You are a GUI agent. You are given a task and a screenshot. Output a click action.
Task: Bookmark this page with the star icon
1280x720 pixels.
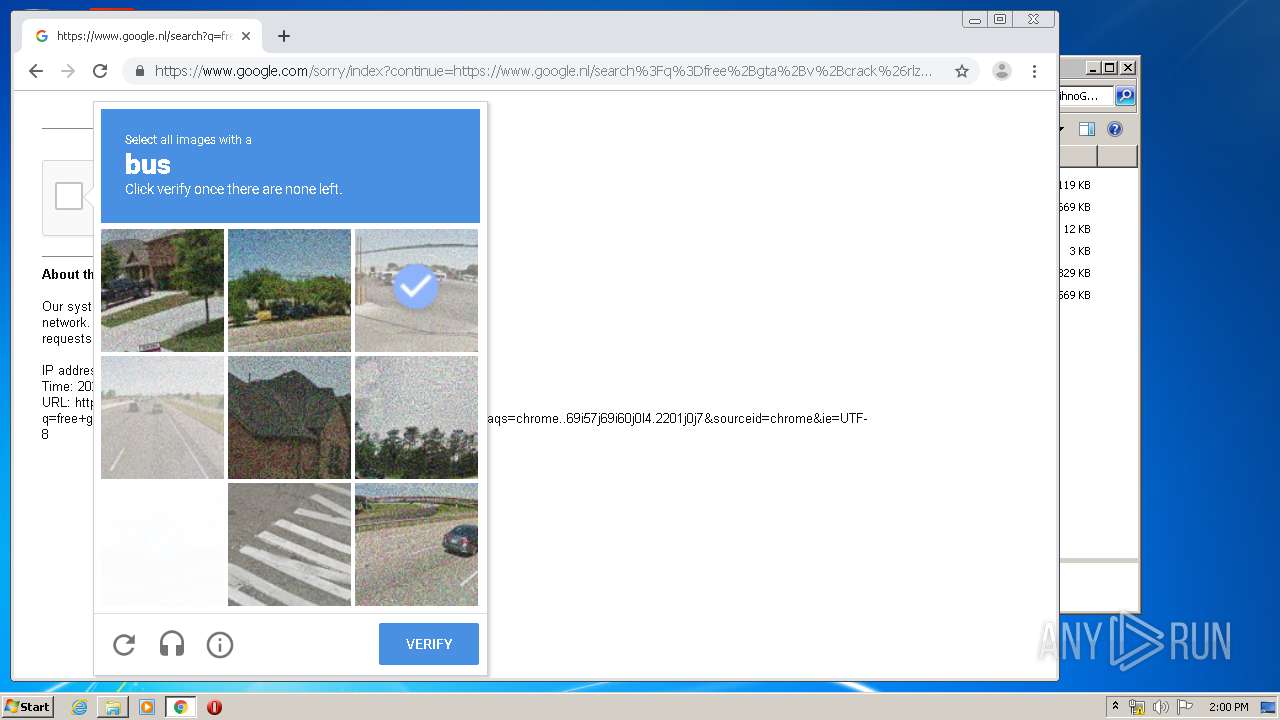tap(962, 71)
